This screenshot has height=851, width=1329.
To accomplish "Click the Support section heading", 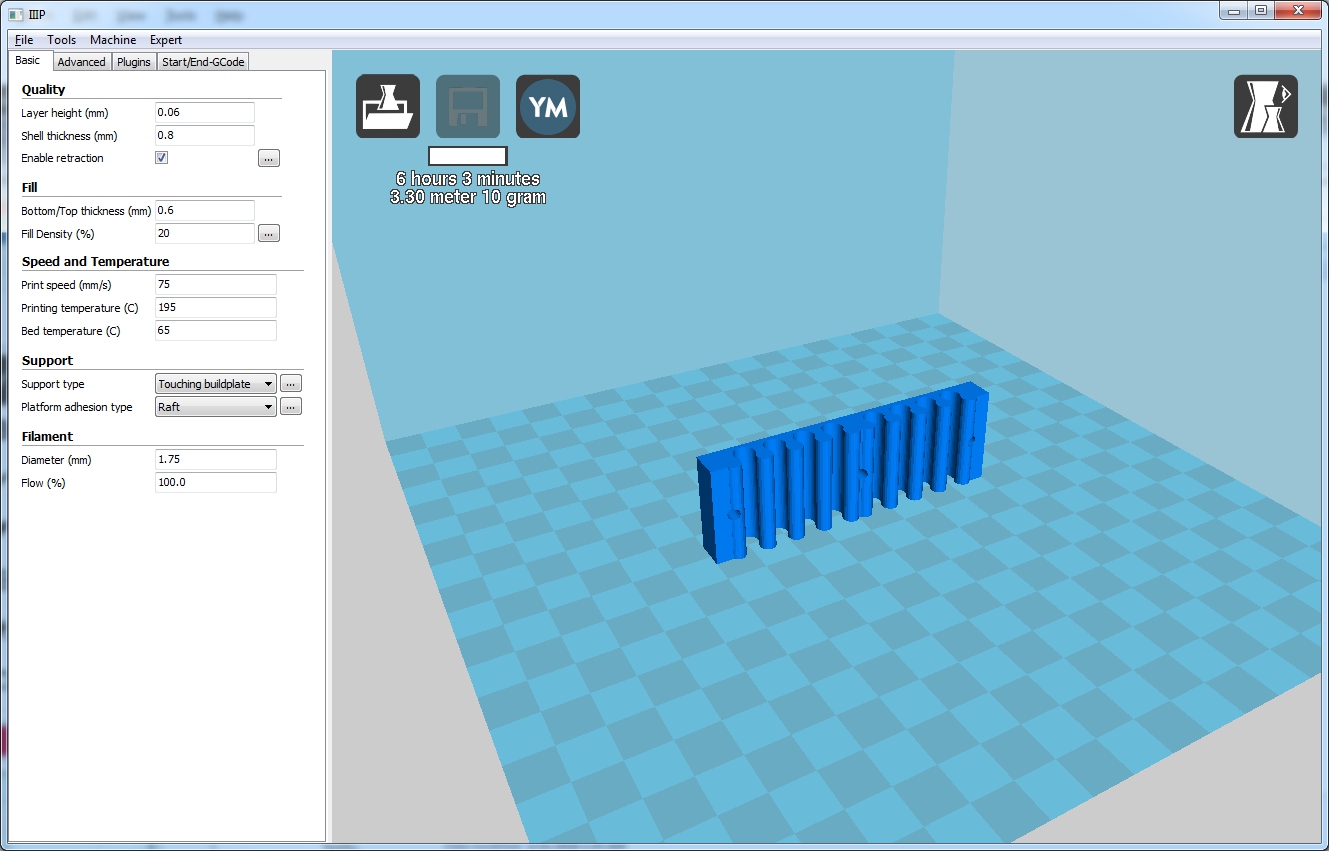I will point(47,361).
